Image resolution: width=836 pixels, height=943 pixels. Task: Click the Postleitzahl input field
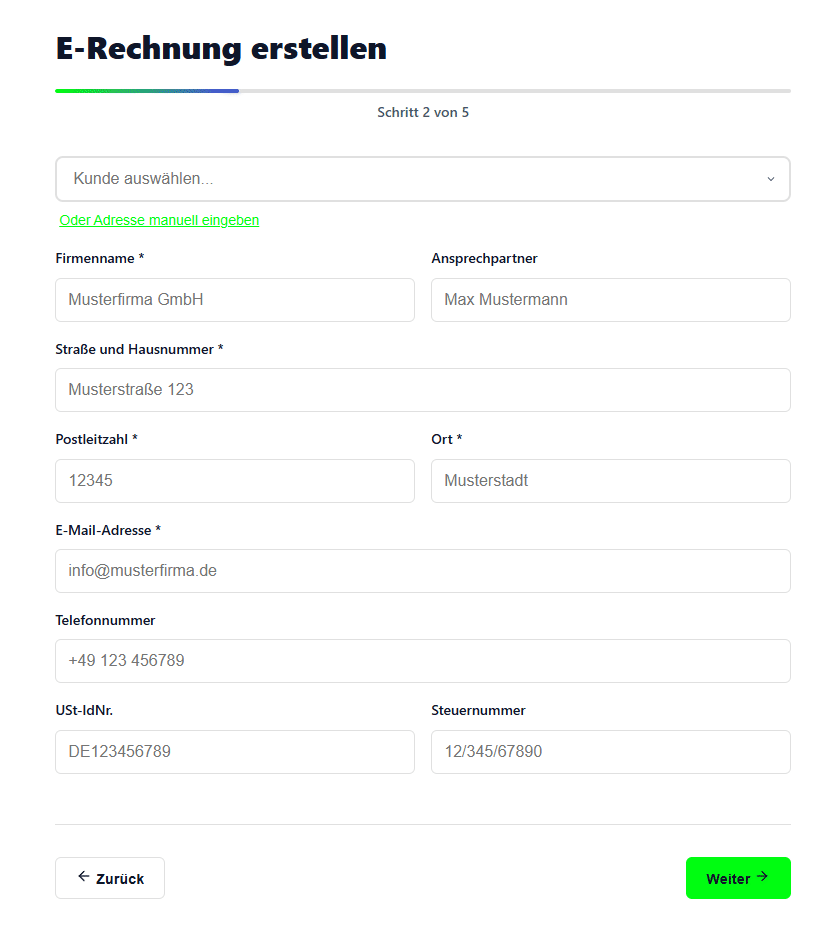point(234,481)
